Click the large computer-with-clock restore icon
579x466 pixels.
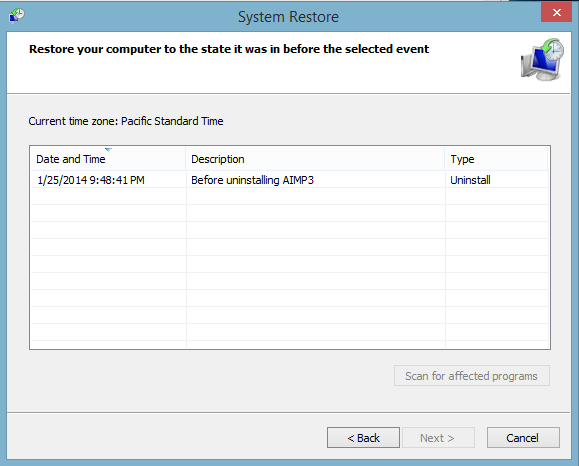pyautogui.click(x=542, y=59)
